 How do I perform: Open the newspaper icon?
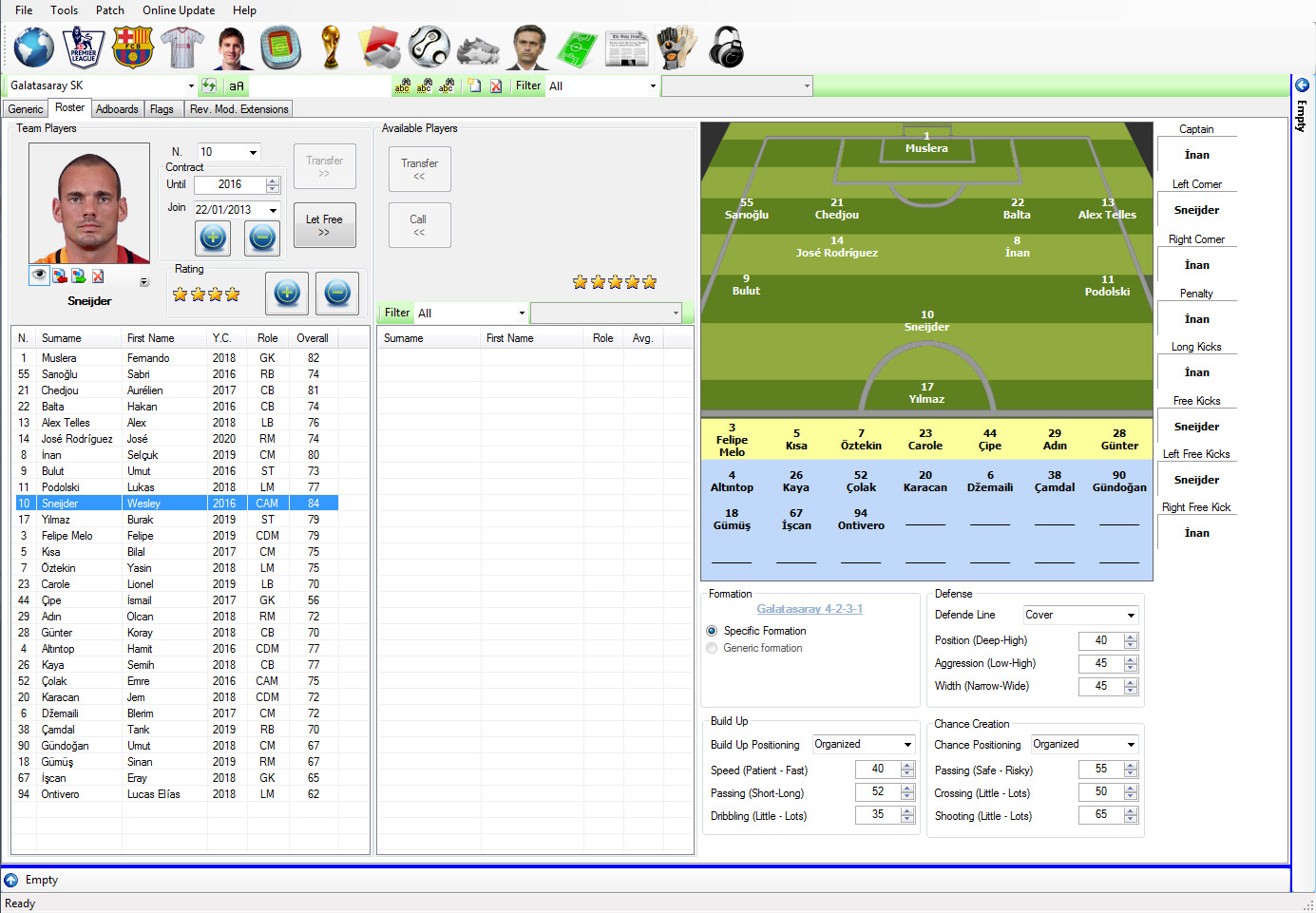click(626, 48)
